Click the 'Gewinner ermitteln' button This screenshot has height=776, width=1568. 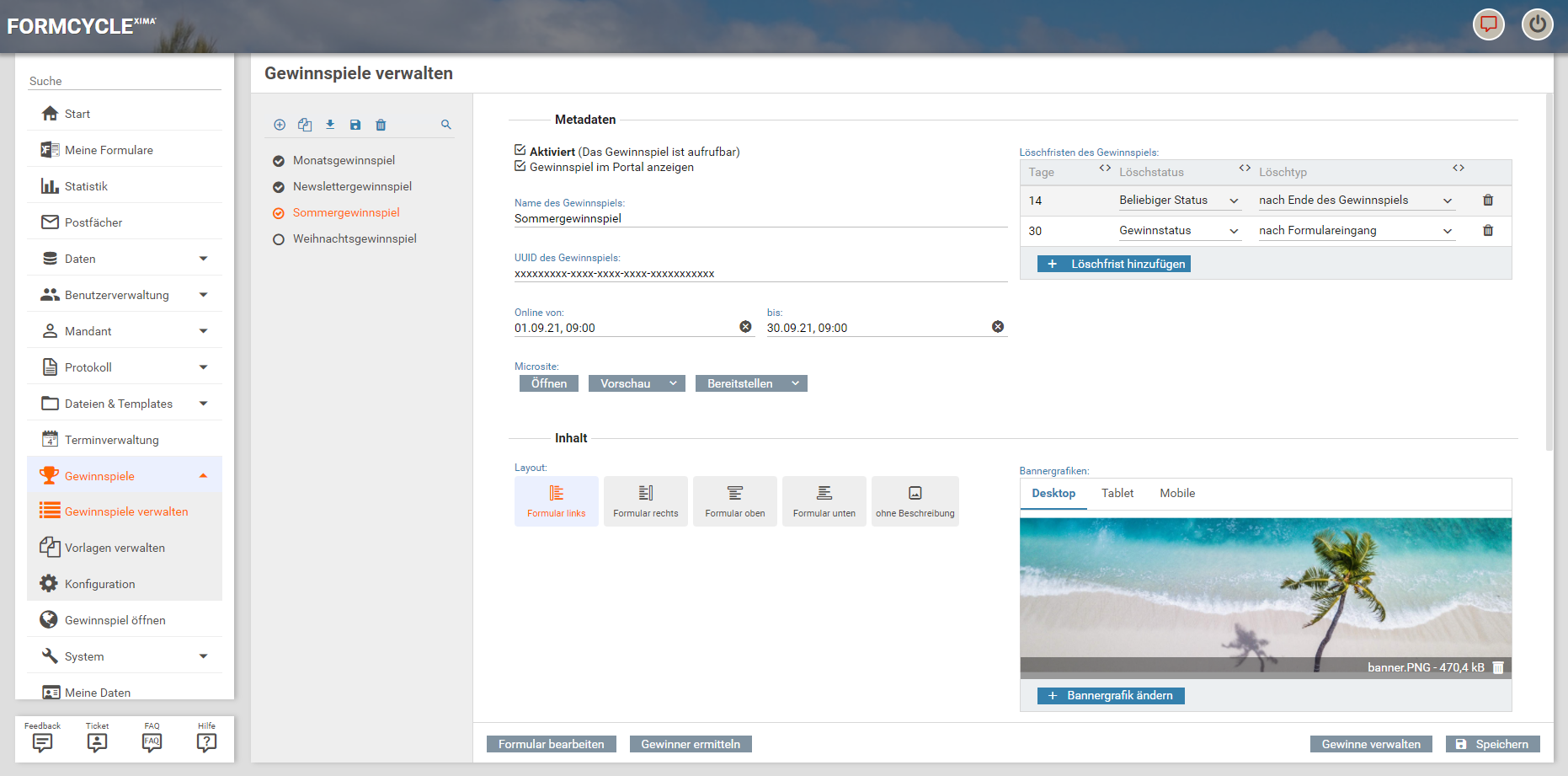pos(691,744)
